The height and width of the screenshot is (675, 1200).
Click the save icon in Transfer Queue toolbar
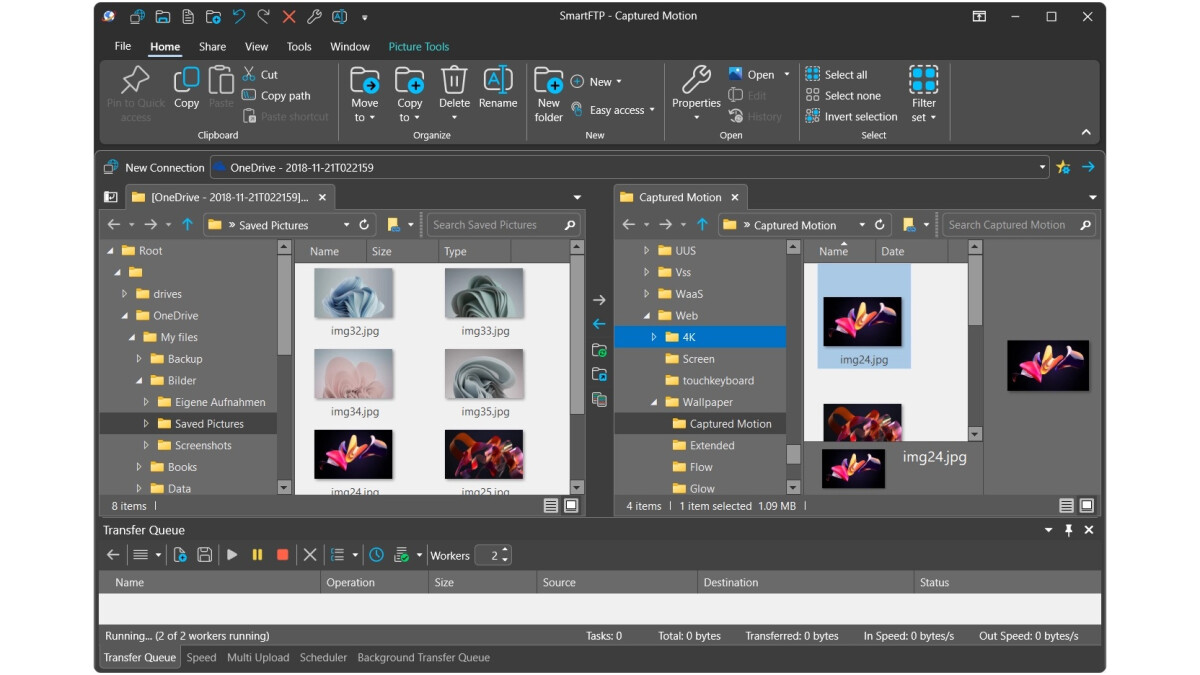(205, 555)
